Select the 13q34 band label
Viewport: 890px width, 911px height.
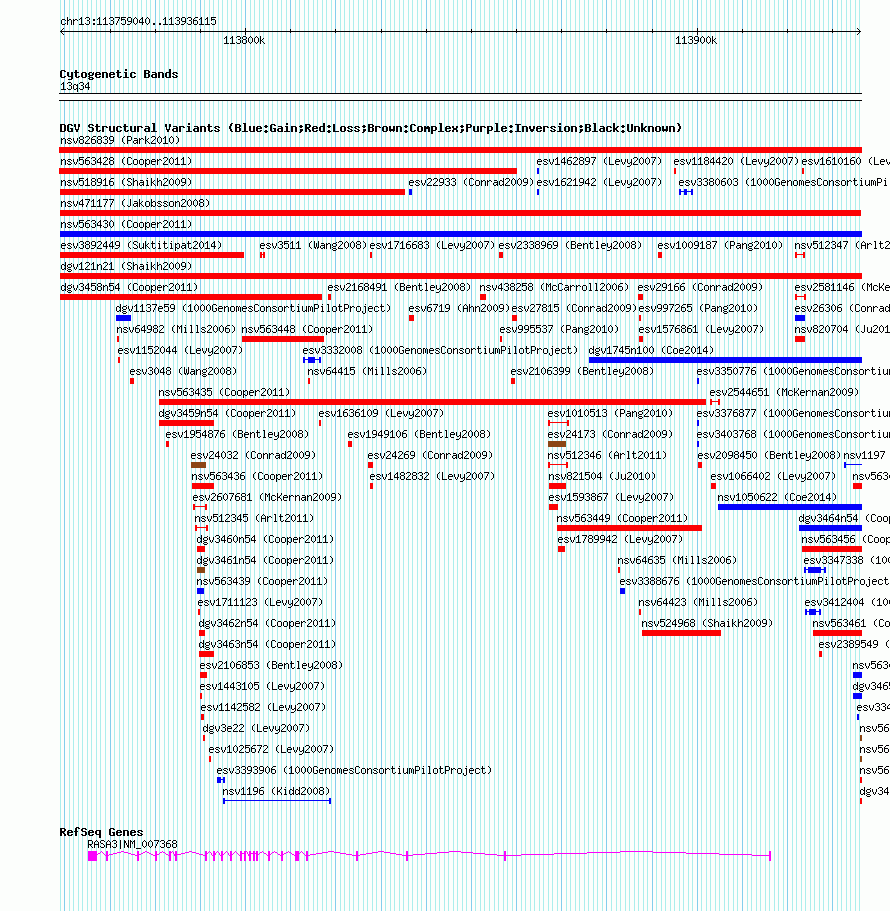(75, 86)
